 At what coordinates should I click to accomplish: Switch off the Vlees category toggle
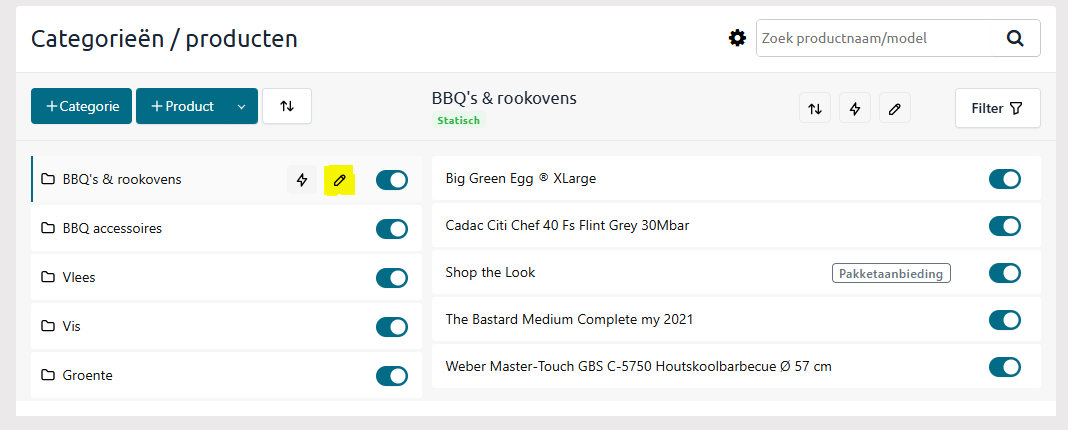tap(392, 278)
